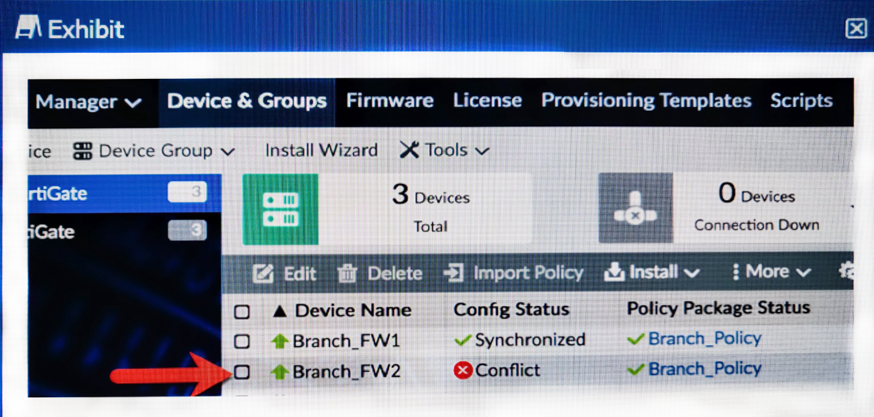Image resolution: width=874 pixels, height=417 pixels.
Task: Open the Install dropdown
Action: pos(652,273)
